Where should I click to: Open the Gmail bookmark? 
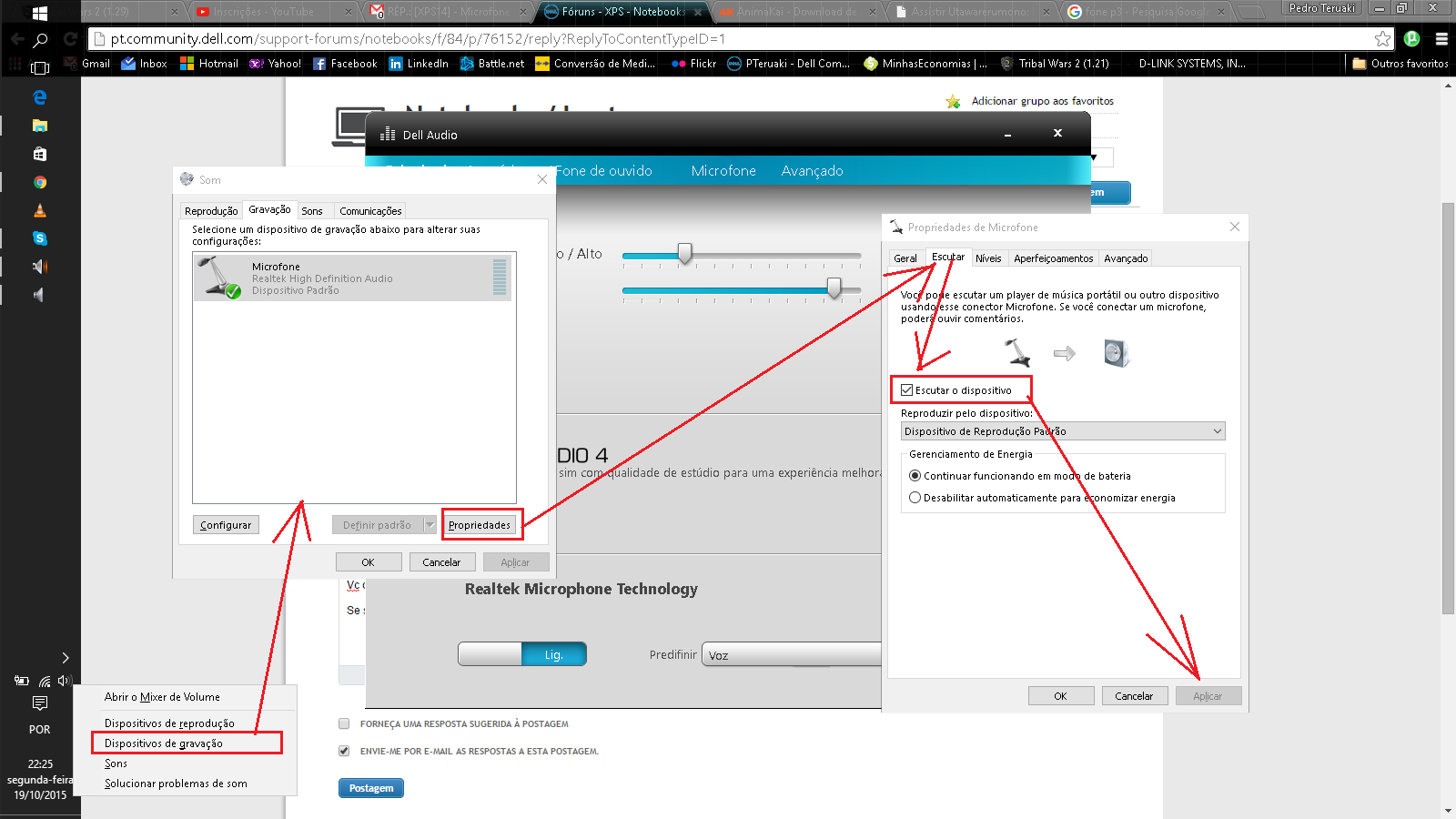87,64
